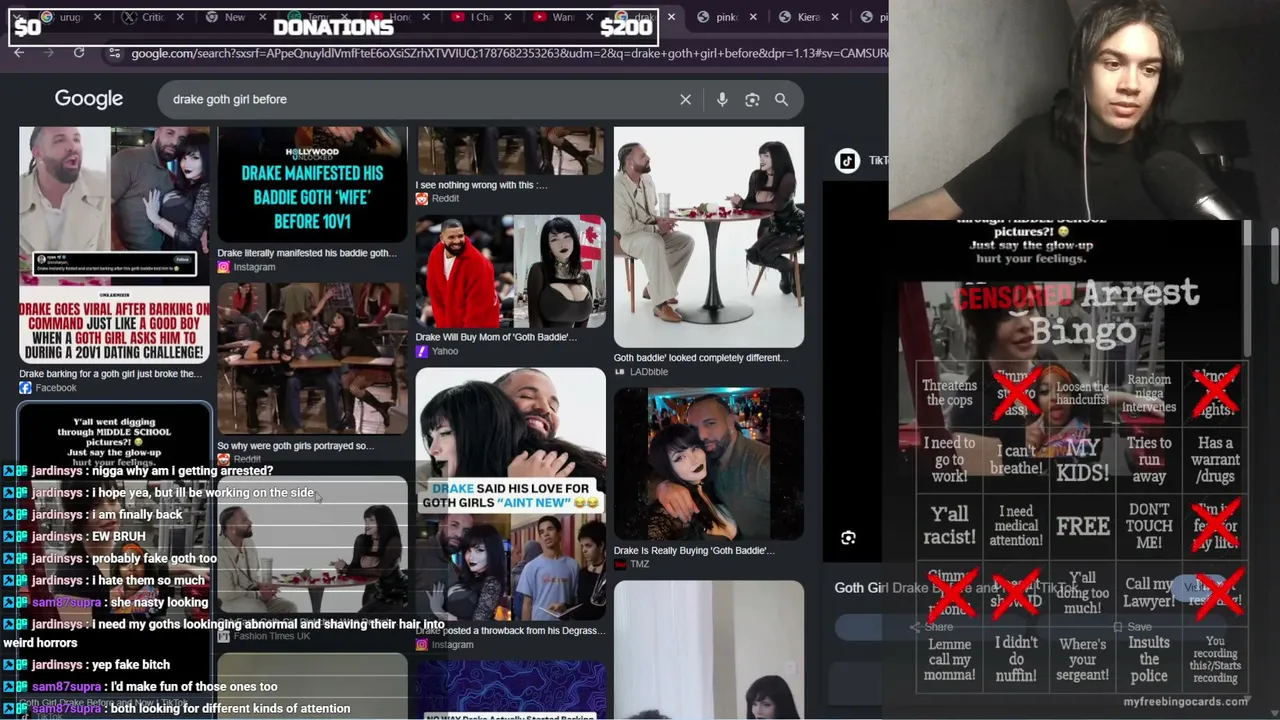1280x720 pixels.
Task: Close the 'drake' browser tab
Action: pyautogui.click(x=672, y=17)
